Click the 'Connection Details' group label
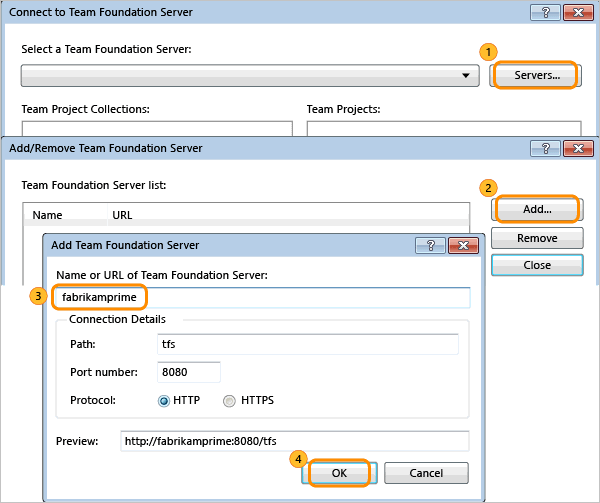This screenshot has width=600, height=503. coord(117,319)
